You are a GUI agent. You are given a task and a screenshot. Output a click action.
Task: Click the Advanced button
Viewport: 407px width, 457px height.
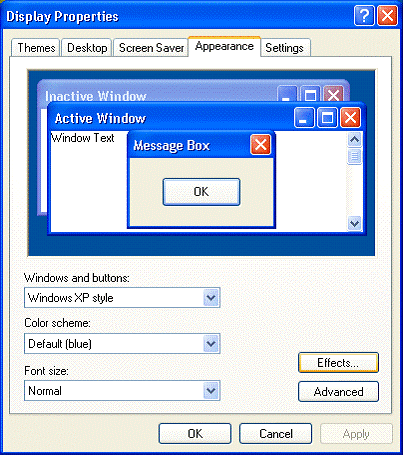point(338,392)
